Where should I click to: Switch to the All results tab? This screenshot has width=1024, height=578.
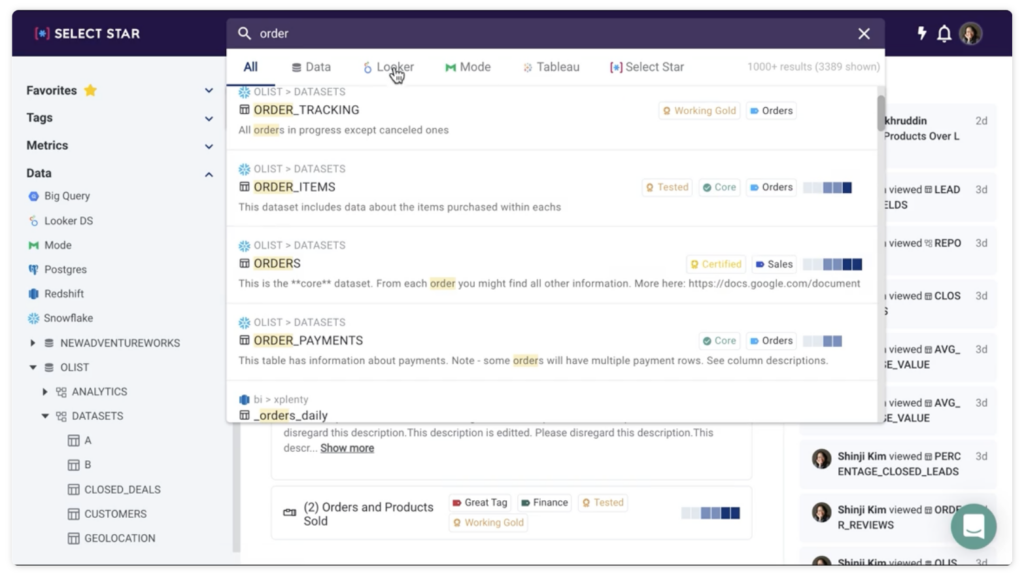click(251, 67)
